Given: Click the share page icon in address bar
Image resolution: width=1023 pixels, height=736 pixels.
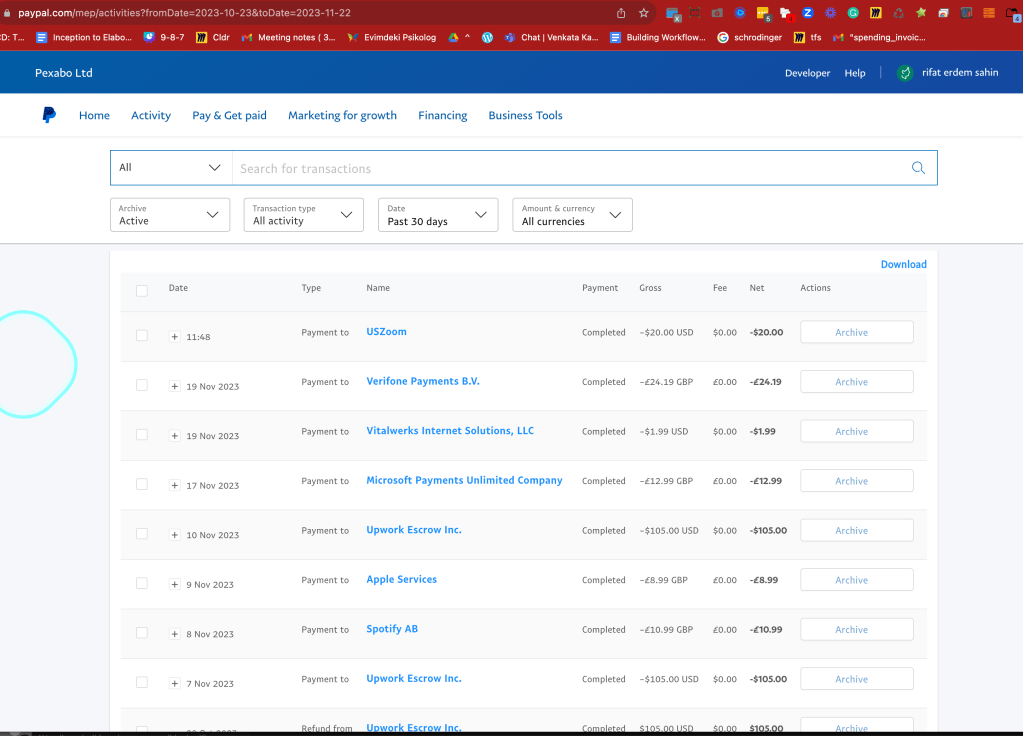Looking at the screenshot, I should [620, 13].
